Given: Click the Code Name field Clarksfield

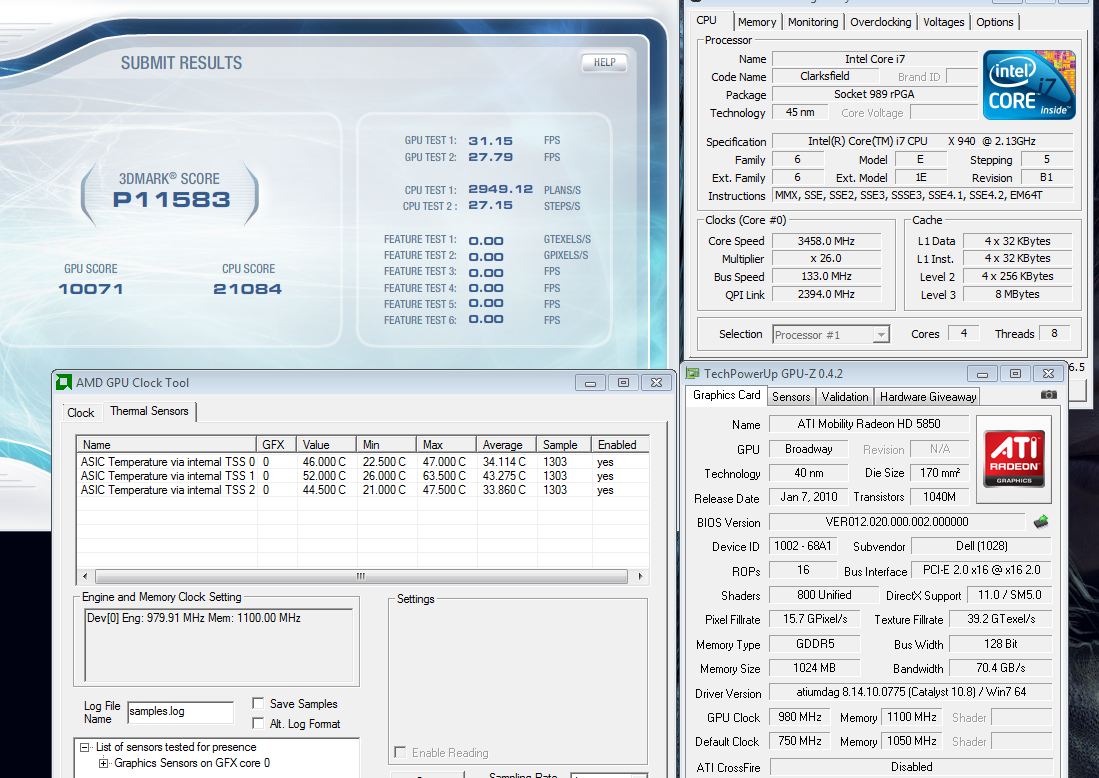Looking at the screenshot, I should pyautogui.click(x=825, y=76).
